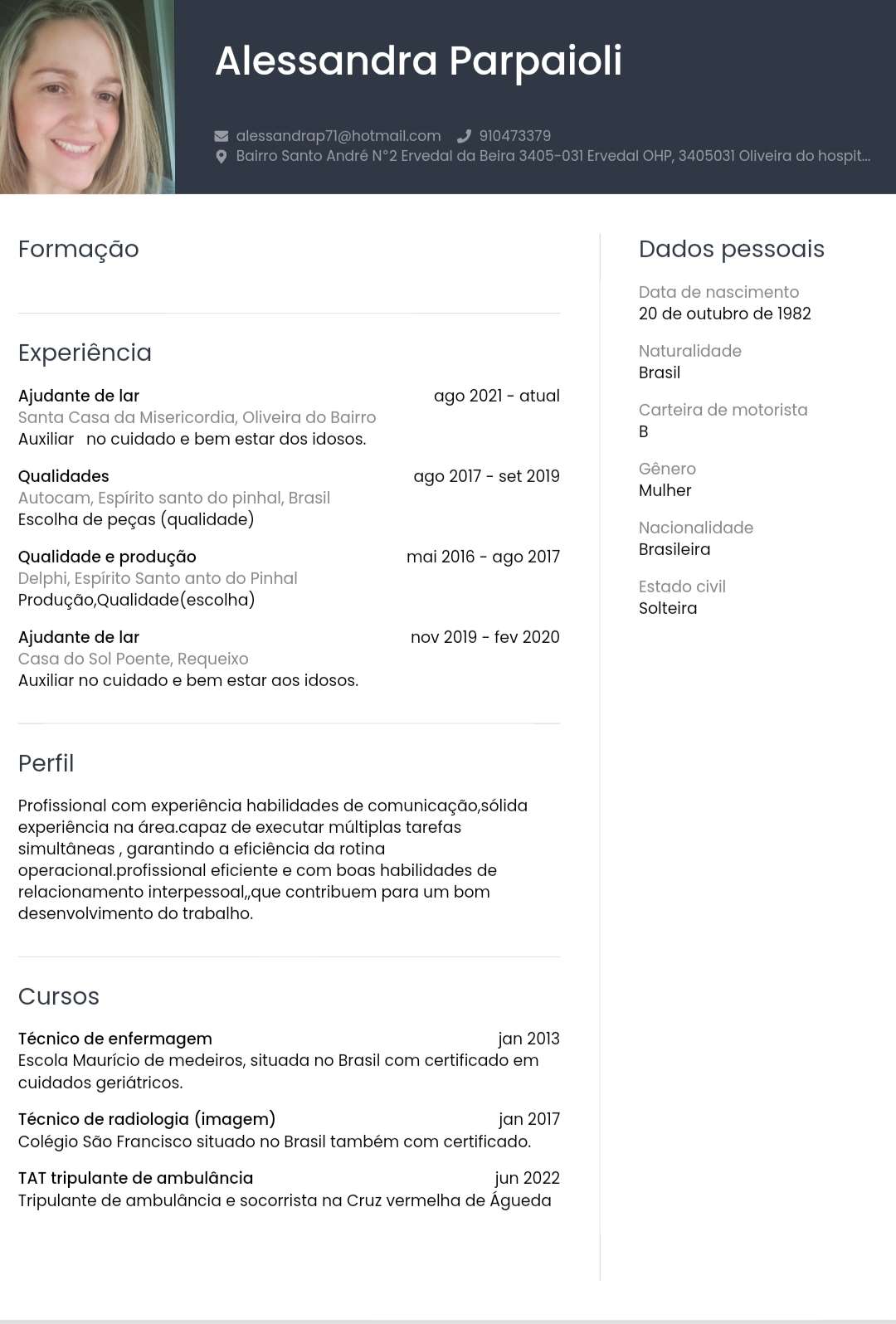
Task: Click the Carteira de motorista label
Action: tap(723, 410)
